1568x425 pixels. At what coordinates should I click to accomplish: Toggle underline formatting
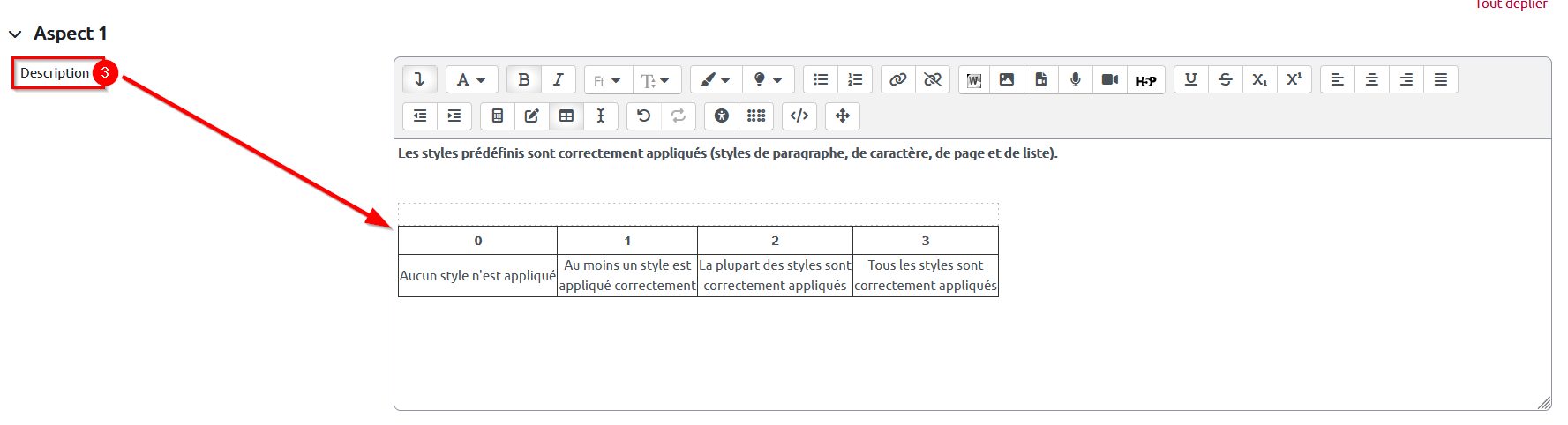coord(1191,79)
